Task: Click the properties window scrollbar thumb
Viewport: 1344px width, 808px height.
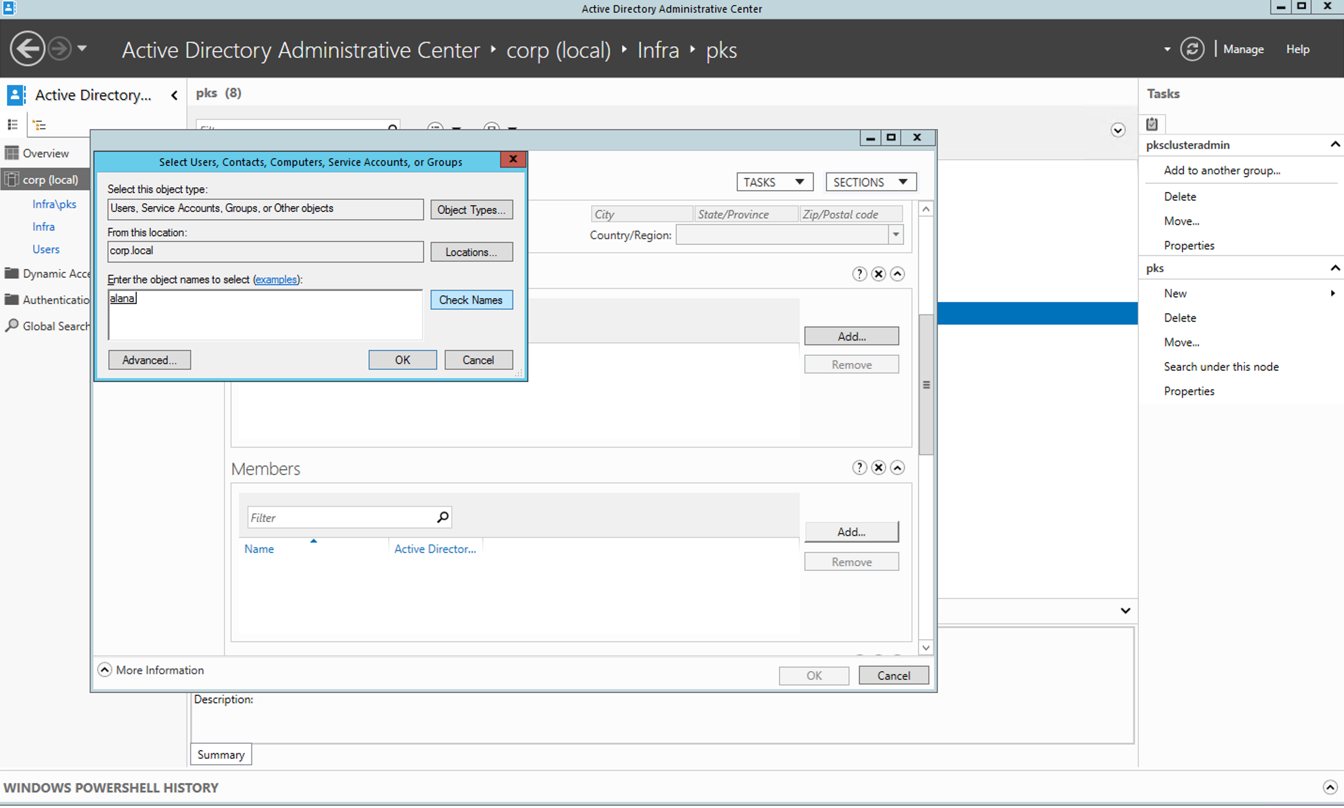Action: (x=926, y=385)
